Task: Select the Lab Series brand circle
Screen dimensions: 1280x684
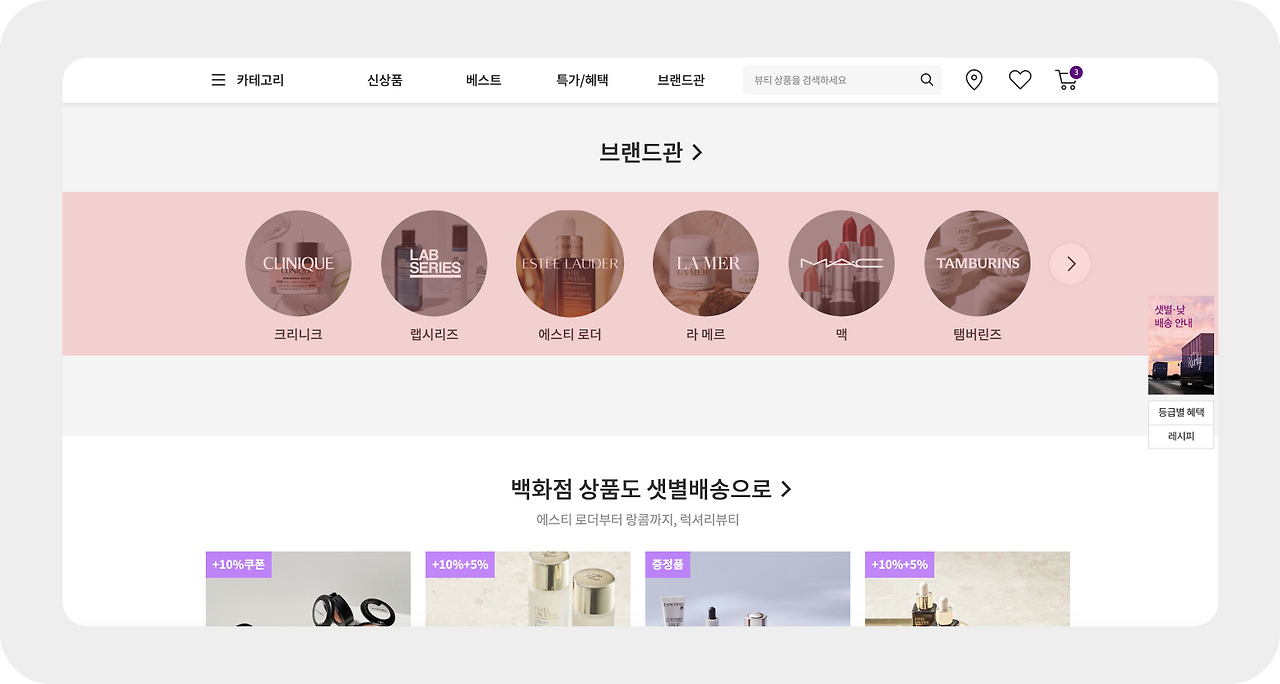Action: pos(434,263)
